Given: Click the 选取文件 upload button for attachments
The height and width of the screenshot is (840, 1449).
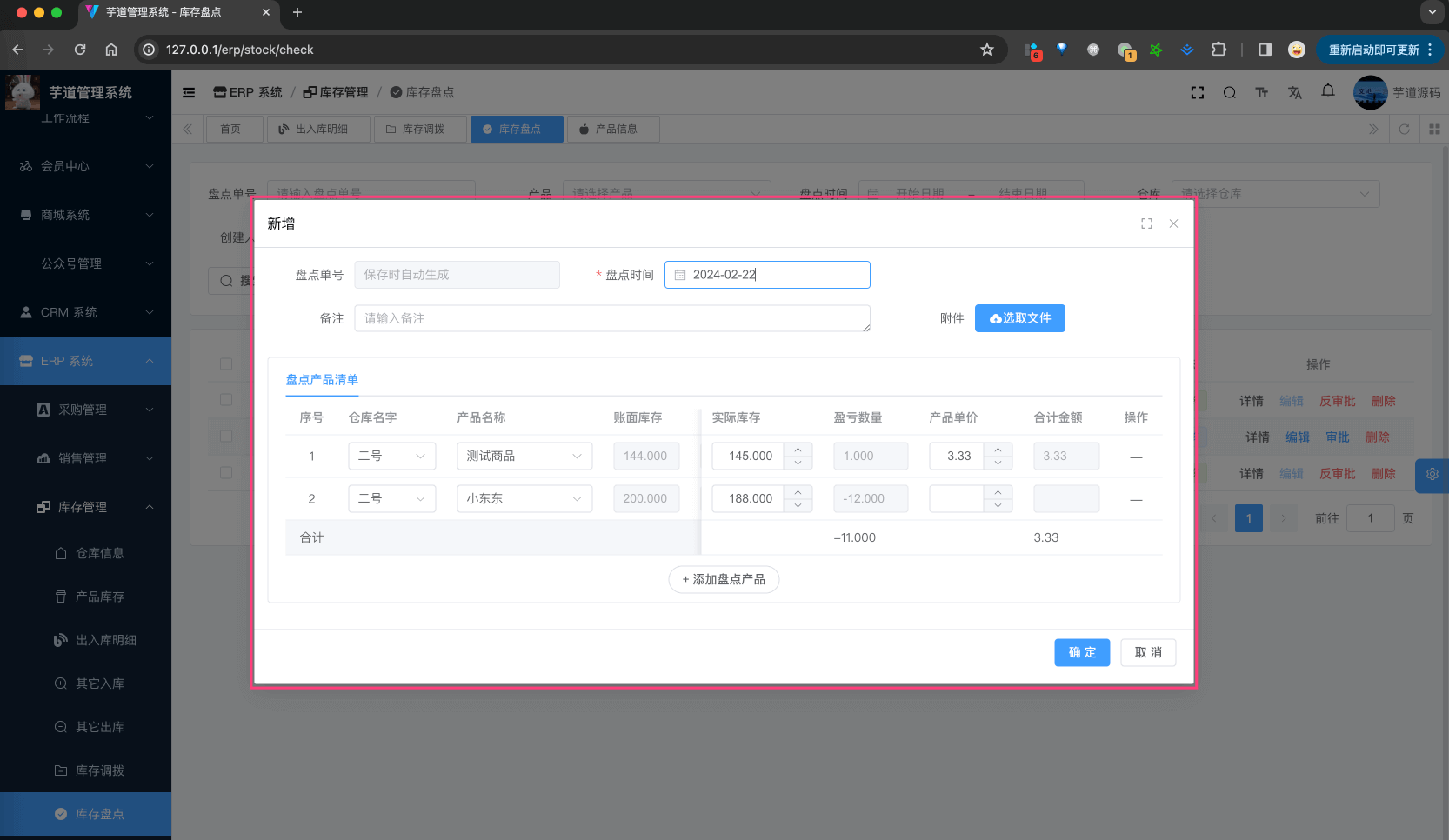Looking at the screenshot, I should click(1019, 318).
